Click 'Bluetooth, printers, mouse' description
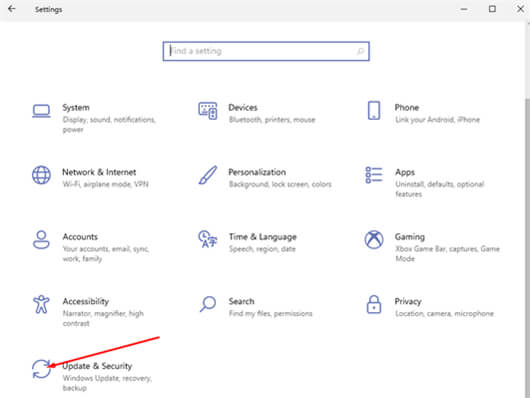Image resolution: width=530 pixels, height=398 pixels. (x=272, y=120)
